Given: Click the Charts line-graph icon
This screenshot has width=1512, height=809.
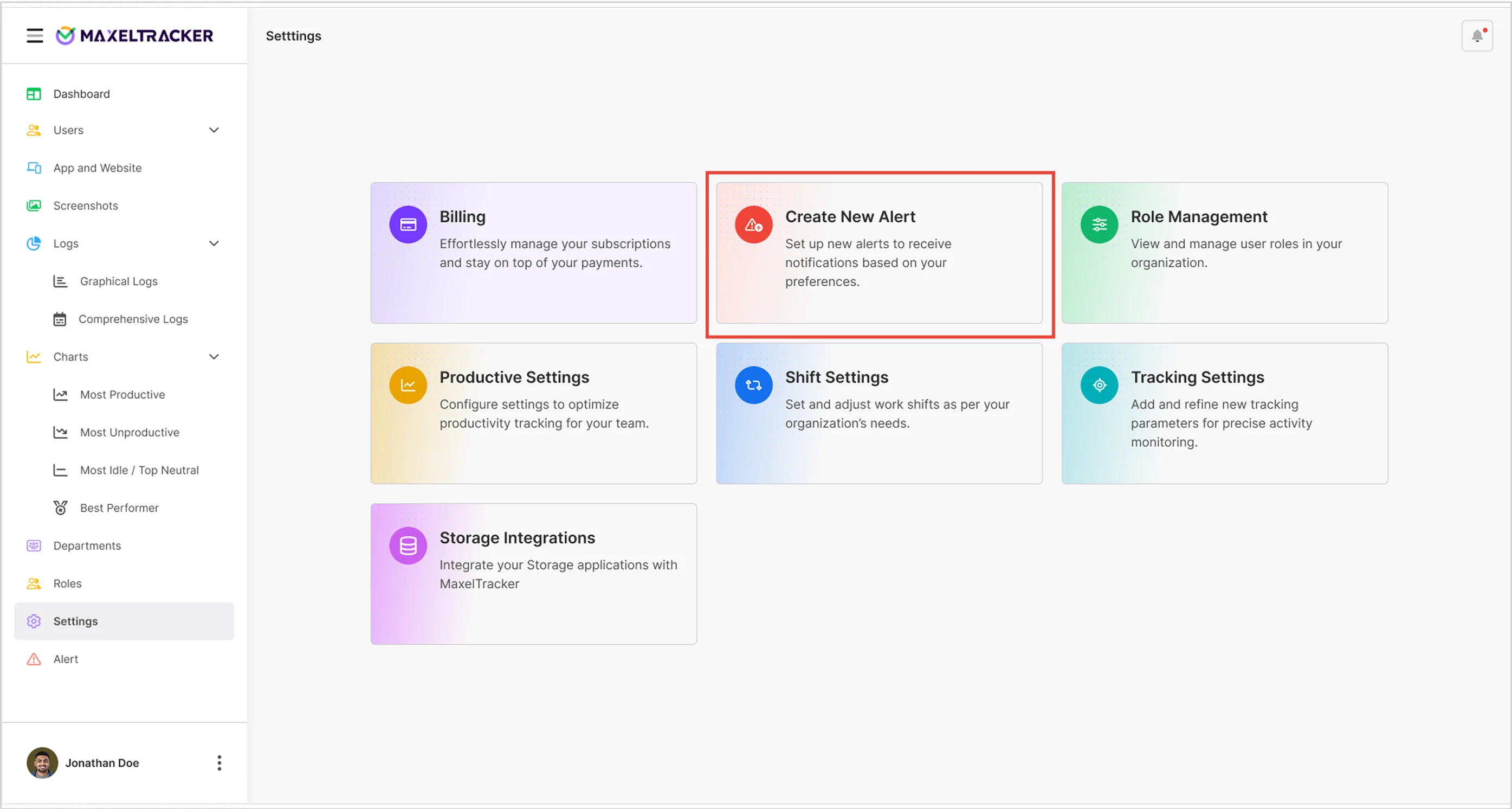Looking at the screenshot, I should [x=34, y=356].
